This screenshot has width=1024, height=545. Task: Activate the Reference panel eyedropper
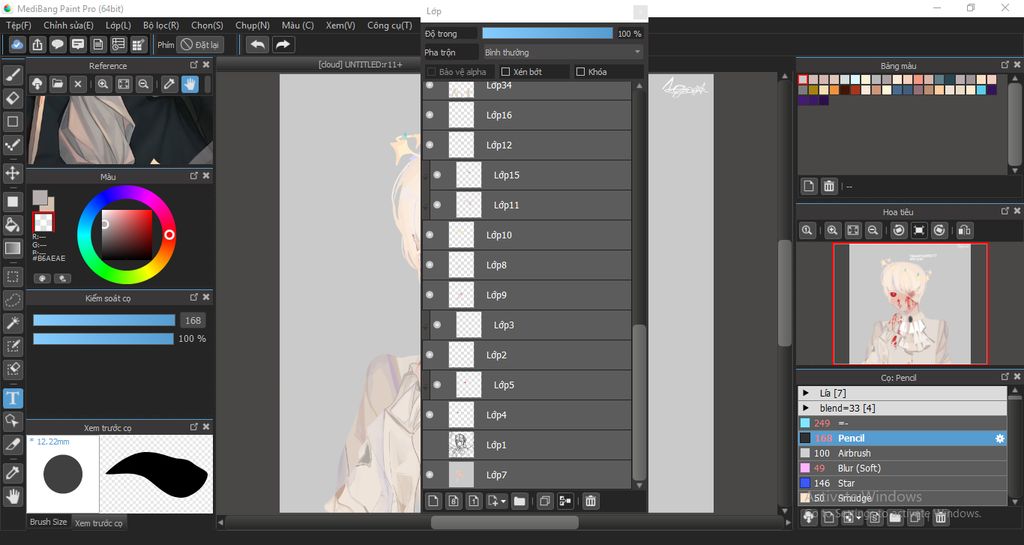click(170, 84)
